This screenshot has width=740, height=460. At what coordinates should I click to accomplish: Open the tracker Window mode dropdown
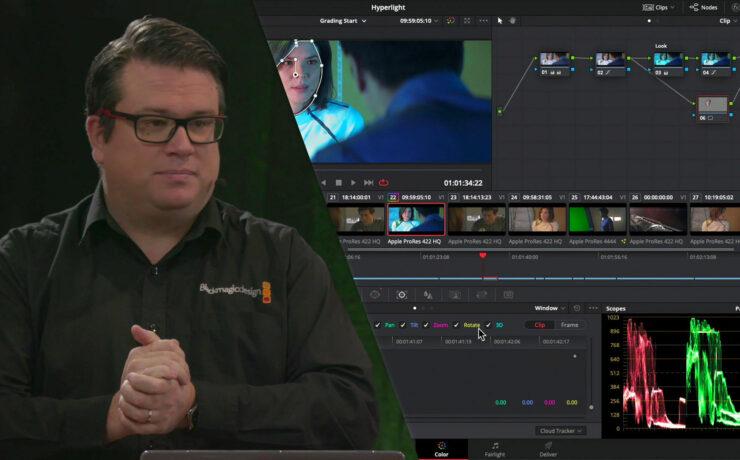point(549,308)
